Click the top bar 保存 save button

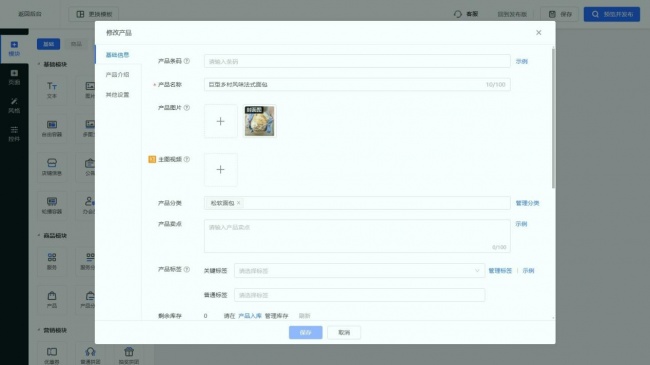560,14
